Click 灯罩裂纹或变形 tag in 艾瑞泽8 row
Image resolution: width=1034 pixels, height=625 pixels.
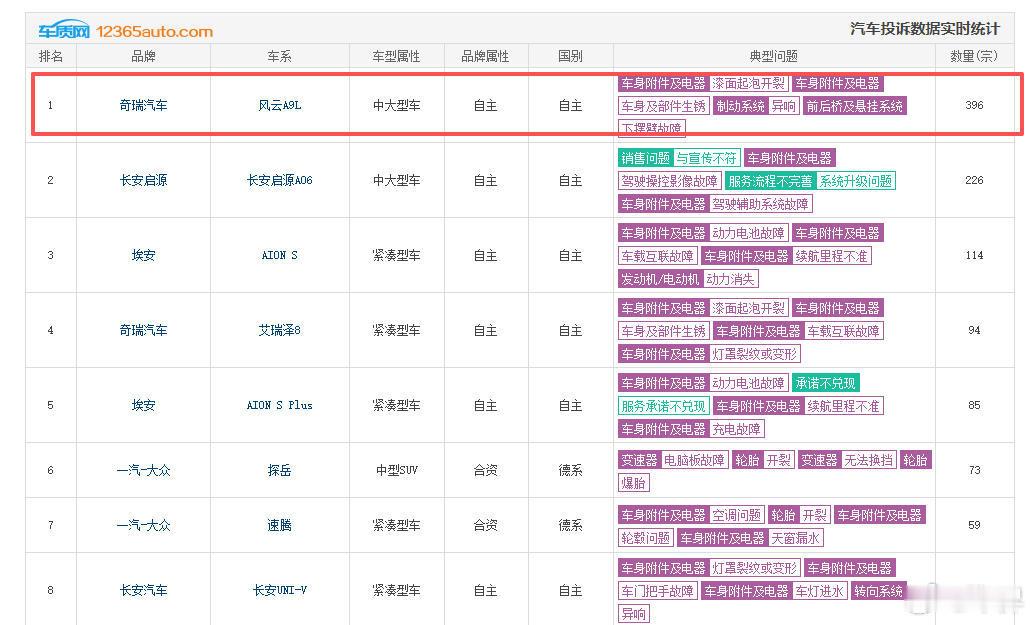(754, 354)
